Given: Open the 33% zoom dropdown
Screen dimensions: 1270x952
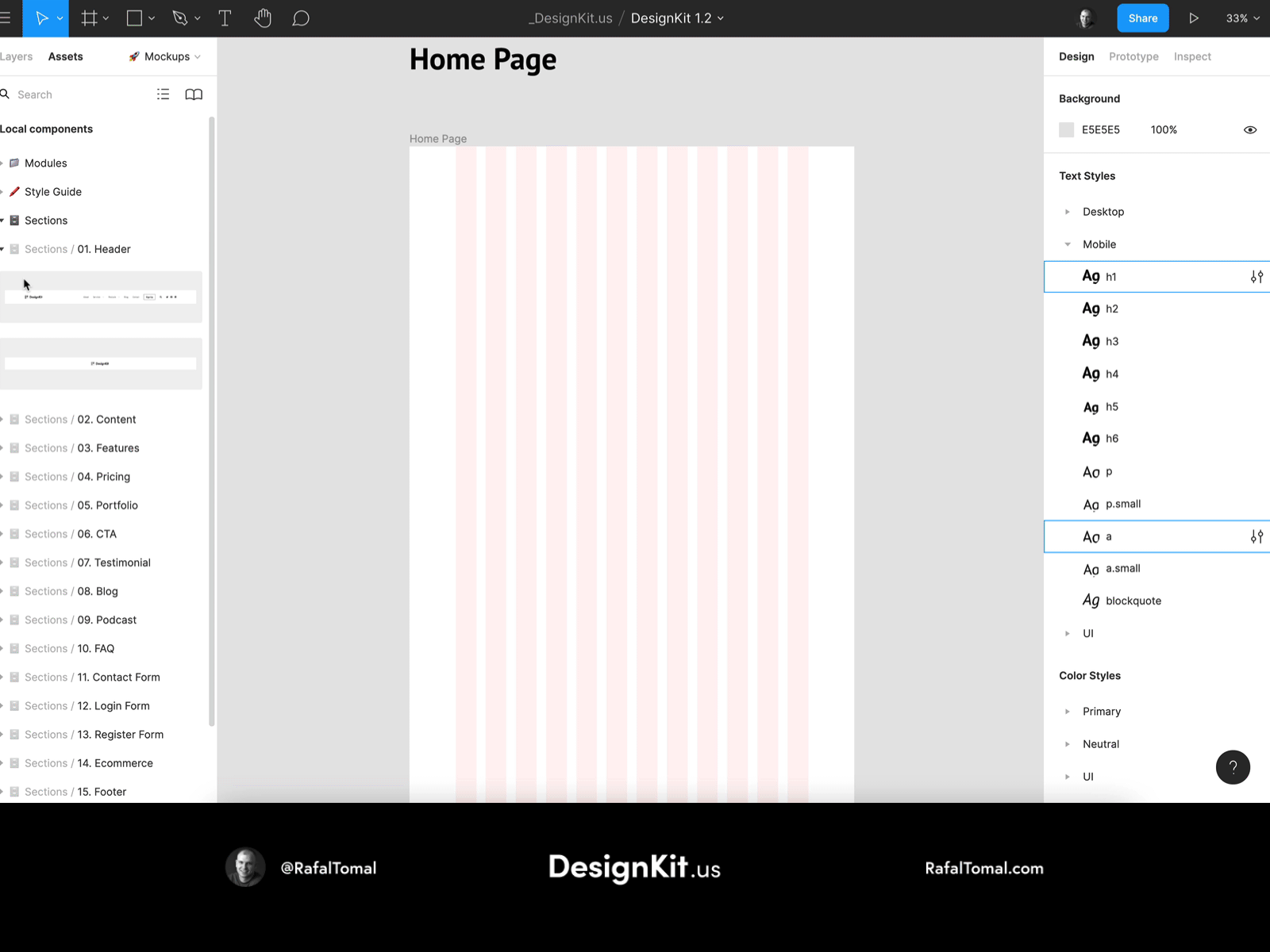Looking at the screenshot, I should coord(1242,18).
